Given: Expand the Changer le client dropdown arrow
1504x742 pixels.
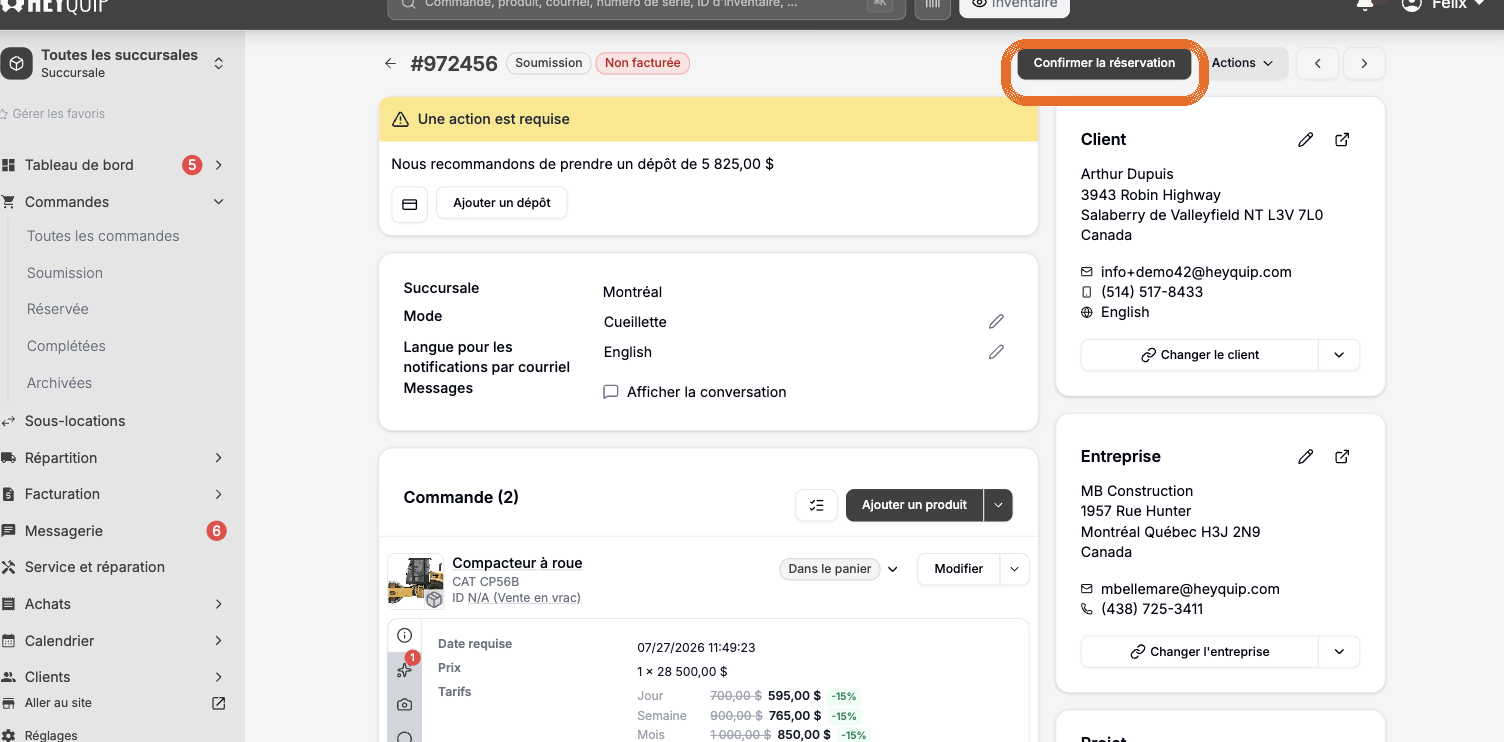Looking at the screenshot, I should (x=1339, y=355).
